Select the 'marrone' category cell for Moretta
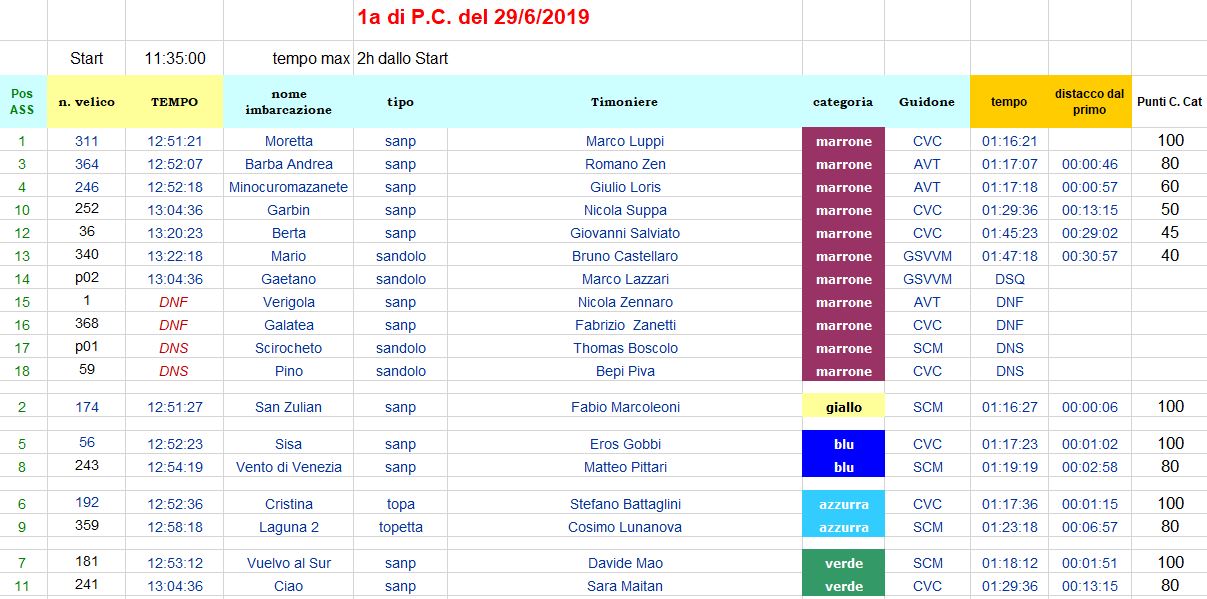The height and width of the screenshot is (599, 1207). tap(844, 141)
